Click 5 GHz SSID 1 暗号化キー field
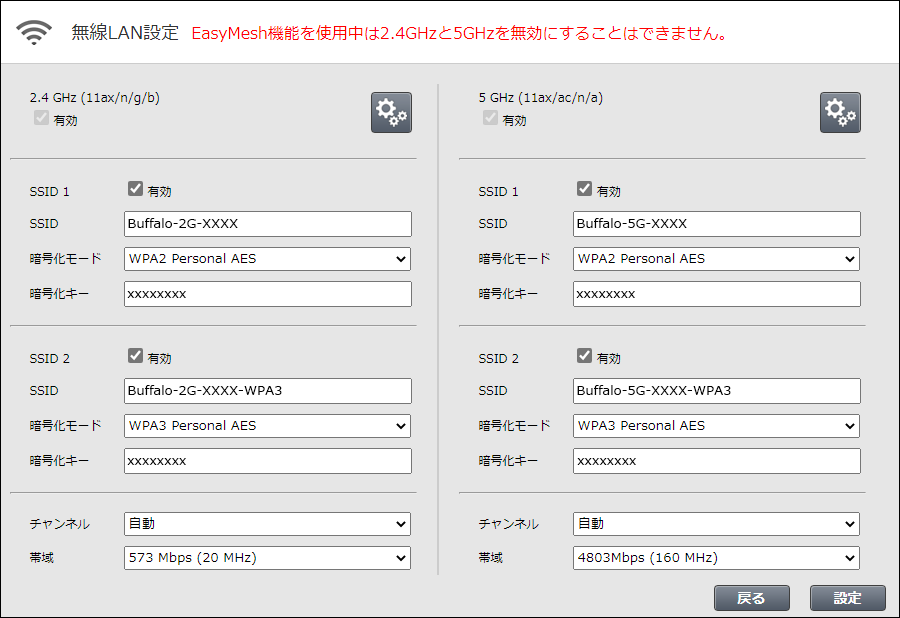The image size is (900, 618). tap(716, 294)
